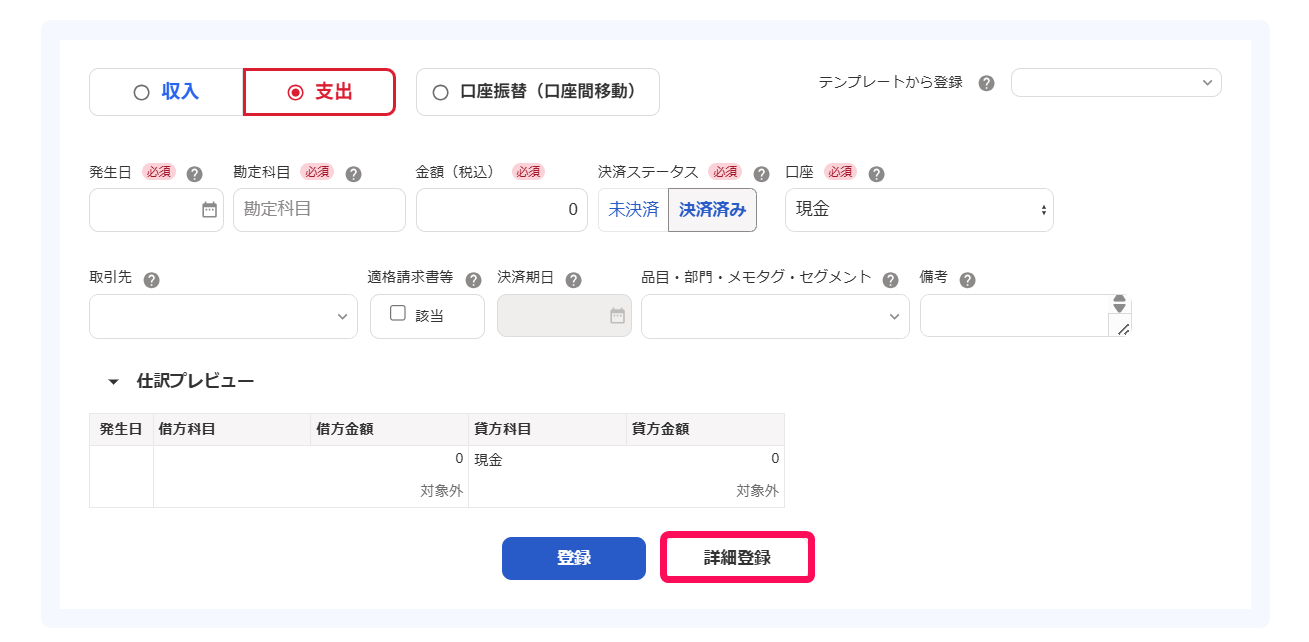Click the 借方科目 column header

click(232, 430)
